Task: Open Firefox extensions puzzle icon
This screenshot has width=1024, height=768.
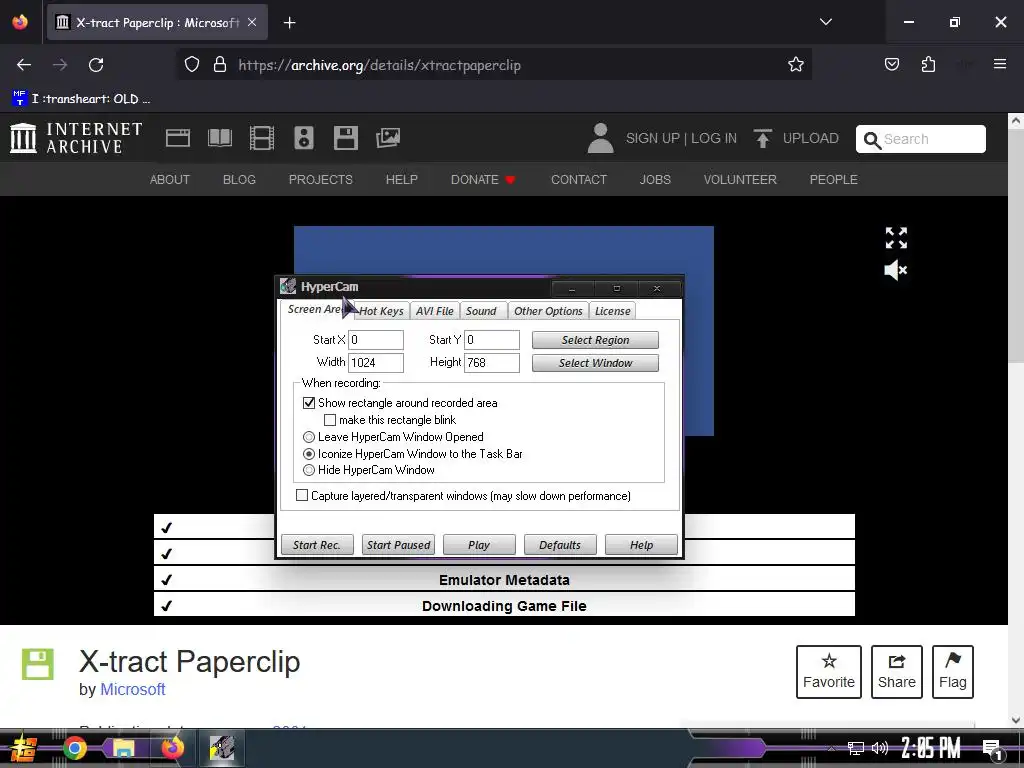Action: [x=928, y=64]
